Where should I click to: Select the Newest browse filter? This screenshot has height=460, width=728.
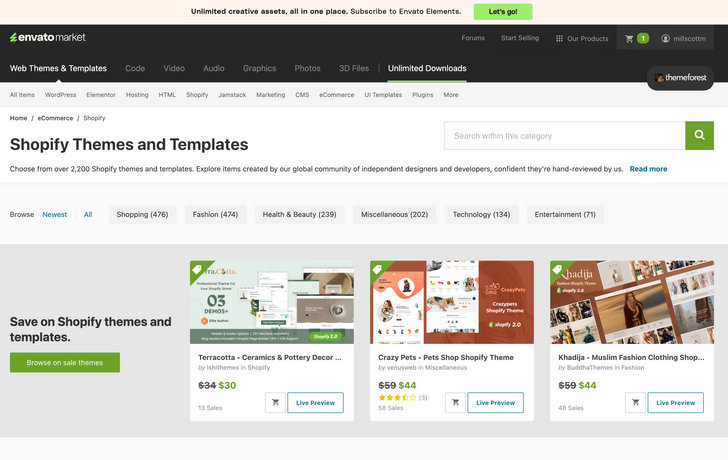click(55, 214)
